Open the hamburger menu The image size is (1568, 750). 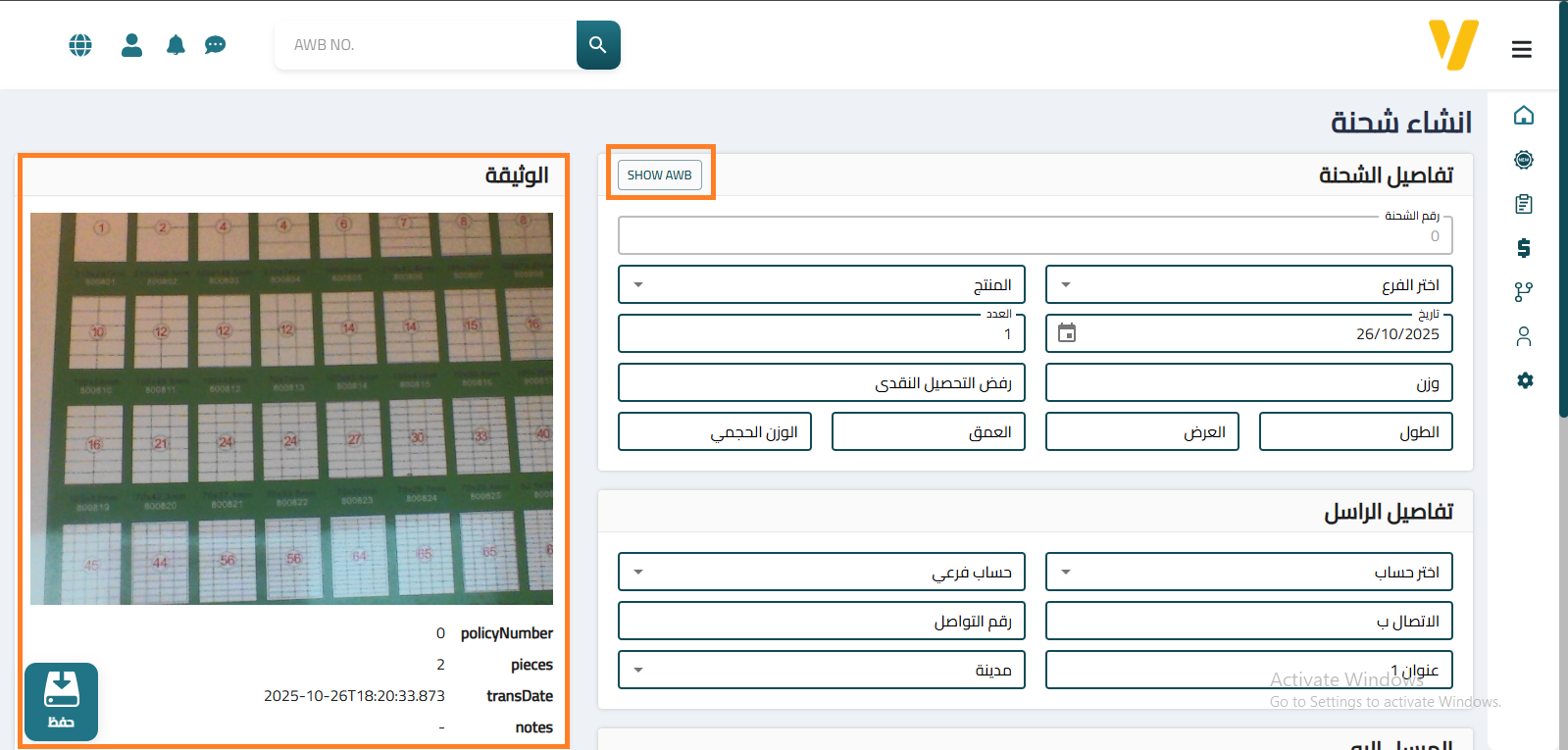tap(1521, 49)
